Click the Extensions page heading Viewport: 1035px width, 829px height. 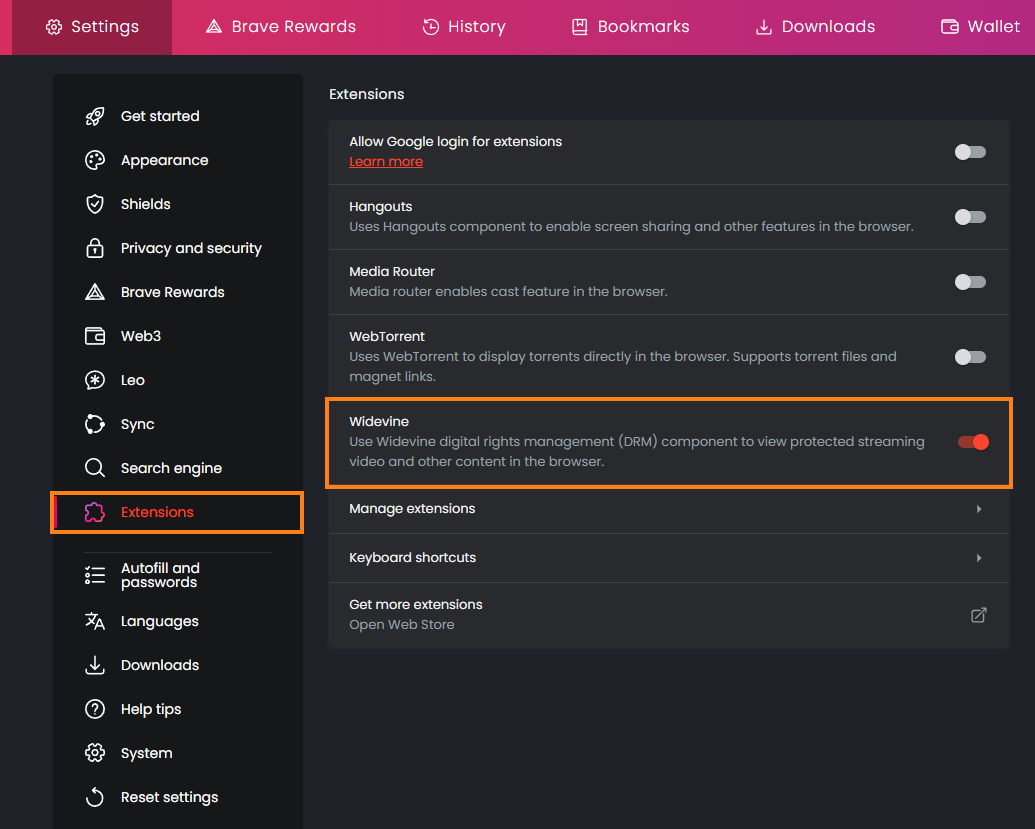(366, 94)
